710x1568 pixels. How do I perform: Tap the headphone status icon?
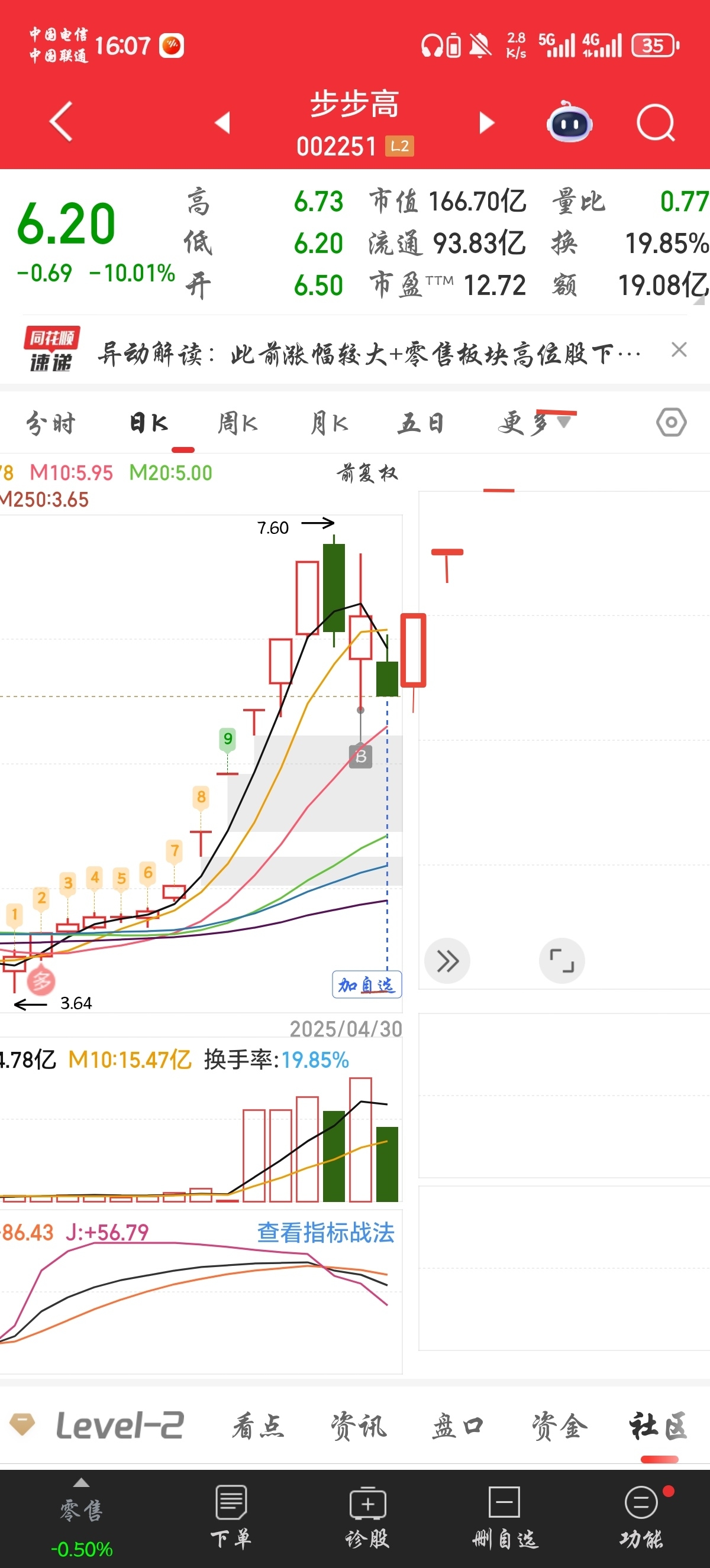(433, 46)
